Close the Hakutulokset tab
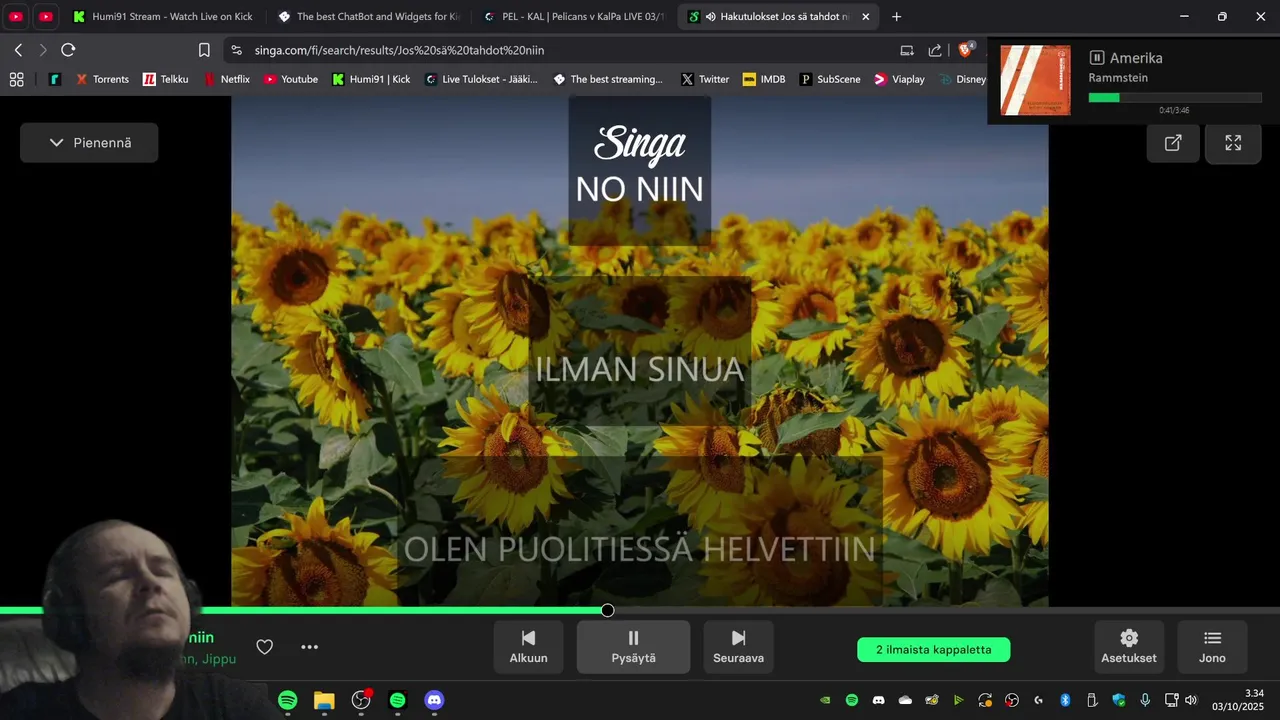Viewport: 1280px width, 720px height. point(865,17)
